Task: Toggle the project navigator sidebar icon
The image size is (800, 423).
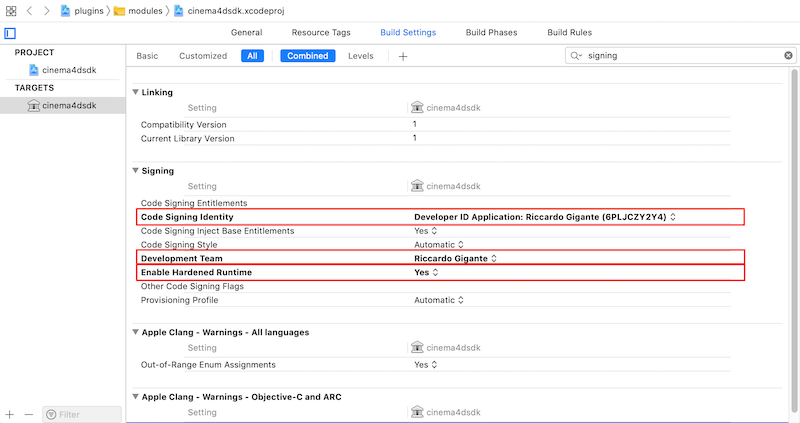Action: coord(10,33)
